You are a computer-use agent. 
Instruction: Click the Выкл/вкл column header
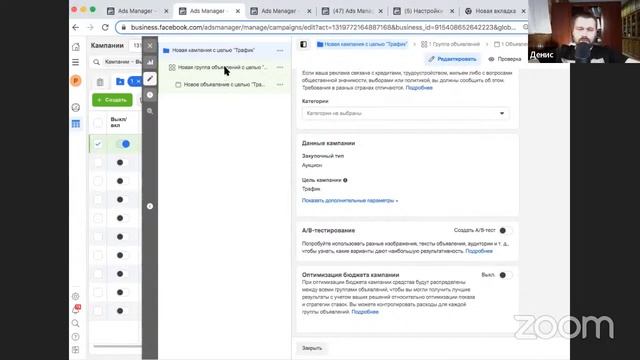[x=119, y=122]
